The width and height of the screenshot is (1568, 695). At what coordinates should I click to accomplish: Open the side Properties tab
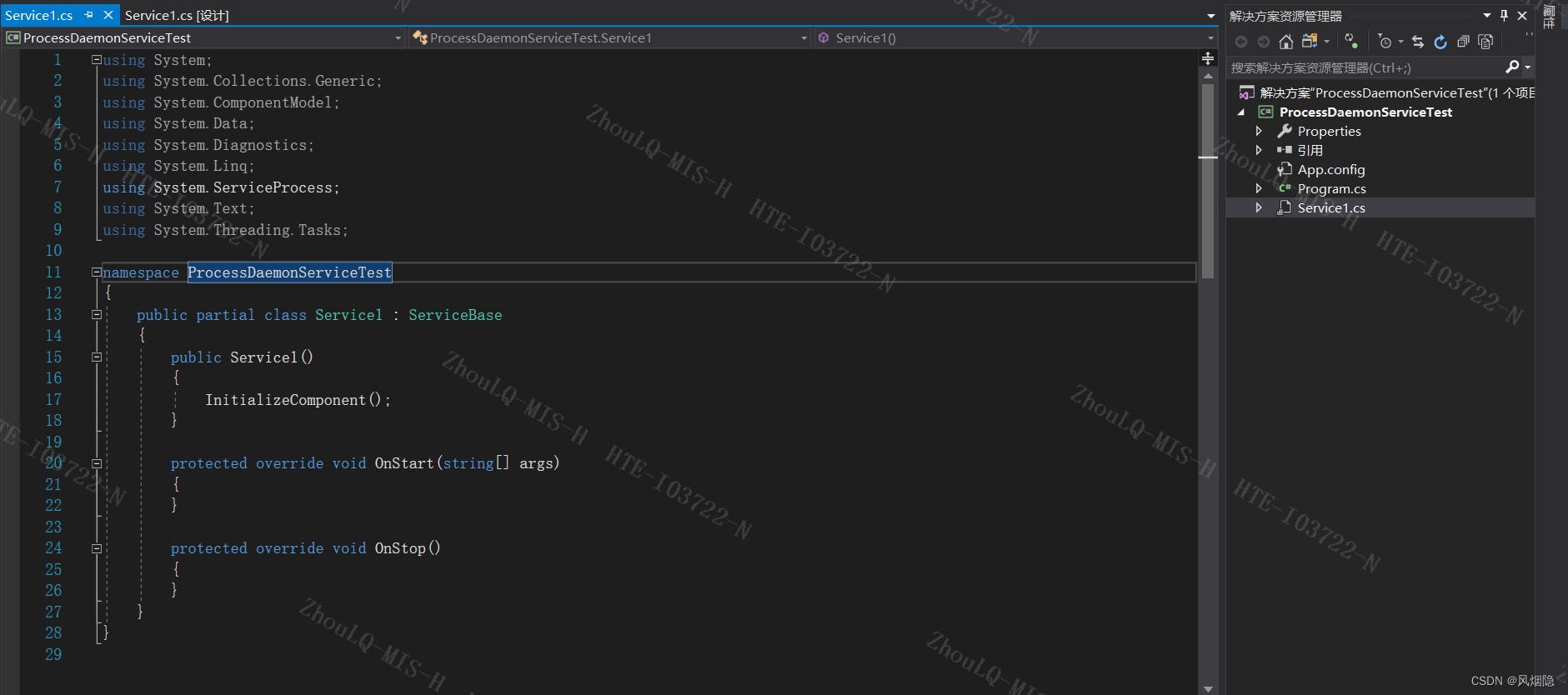point(1549,17)
